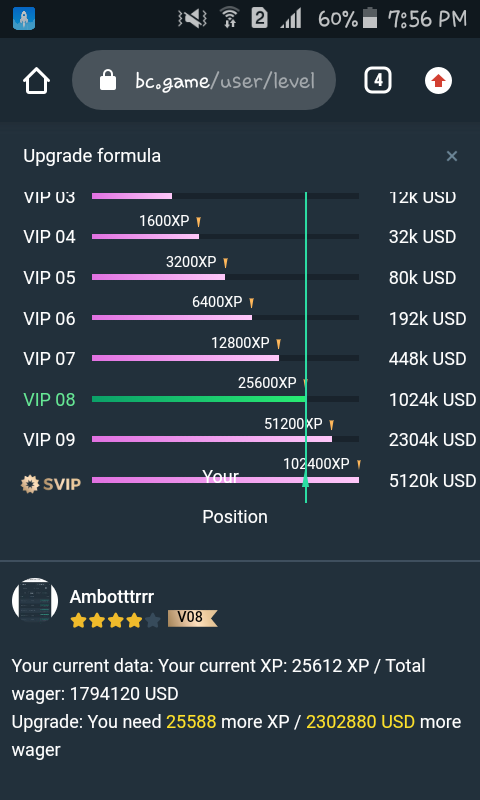
Task: Tap the red upward arrow update icon
Action: (x=438, y=81)
